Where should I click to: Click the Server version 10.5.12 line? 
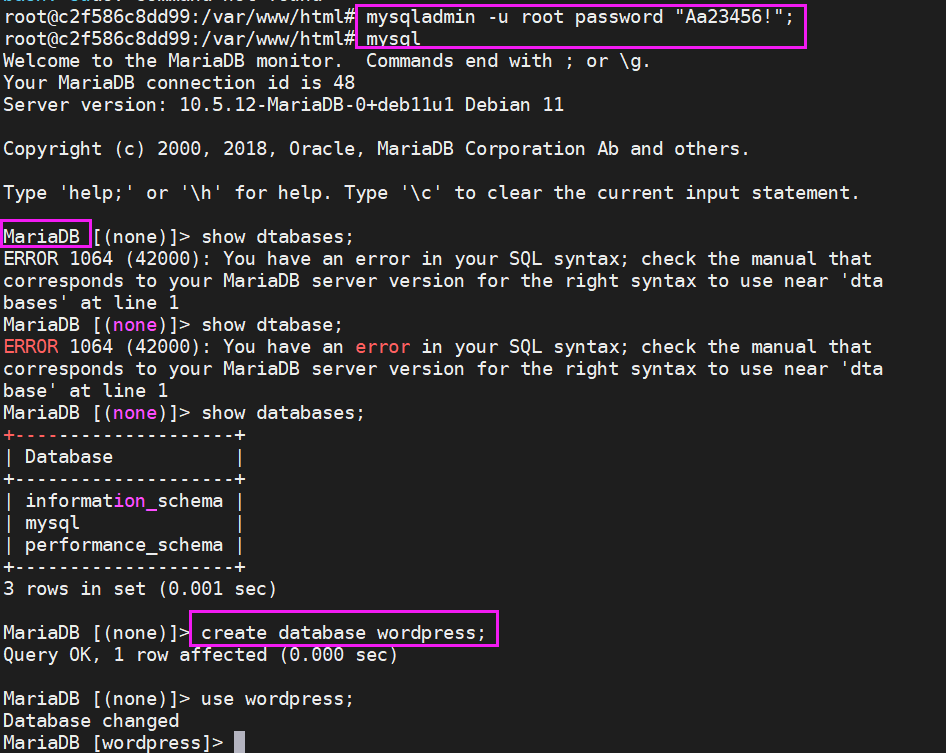(x=283, y=105)
